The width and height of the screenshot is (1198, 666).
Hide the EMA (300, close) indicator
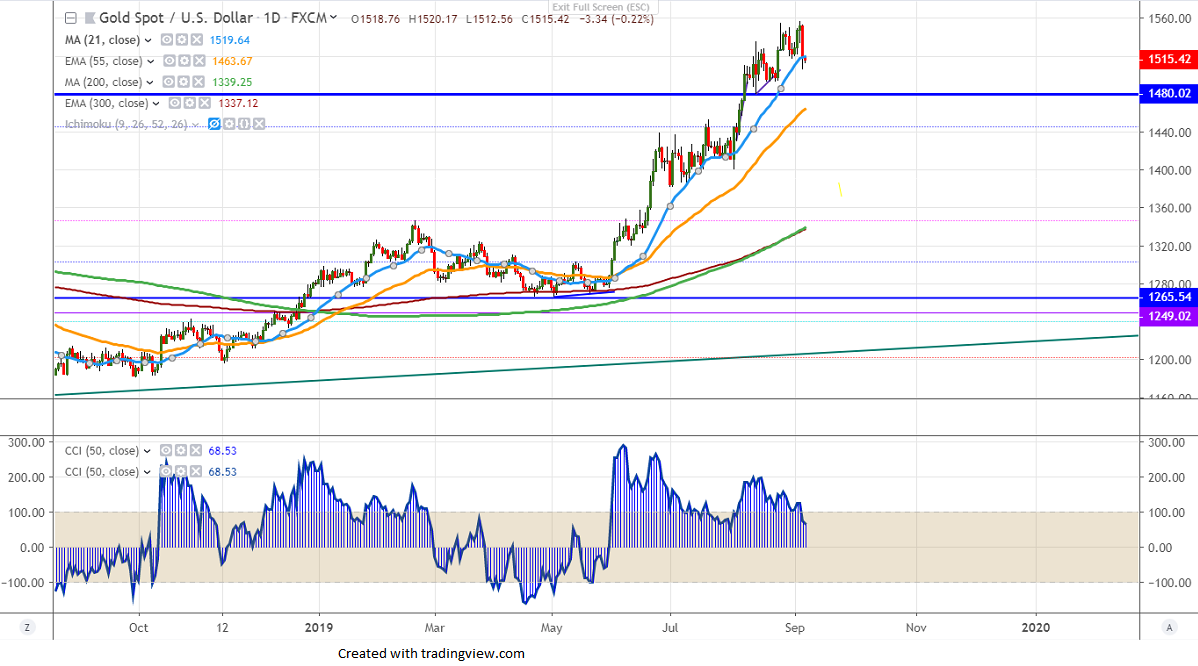point(174,103)
